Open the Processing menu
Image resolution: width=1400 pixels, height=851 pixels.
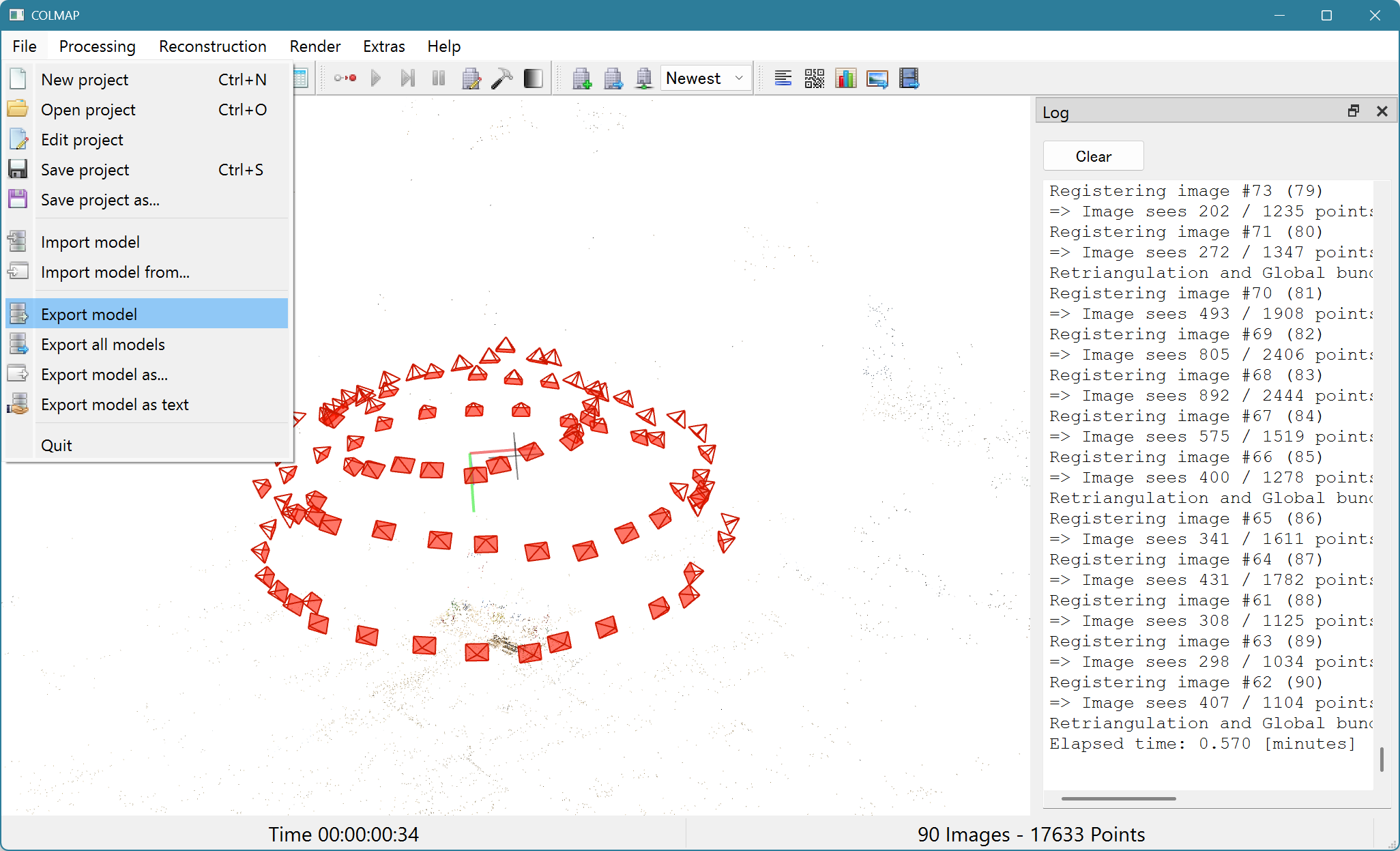pyautogui.click(x=97, y=46)
